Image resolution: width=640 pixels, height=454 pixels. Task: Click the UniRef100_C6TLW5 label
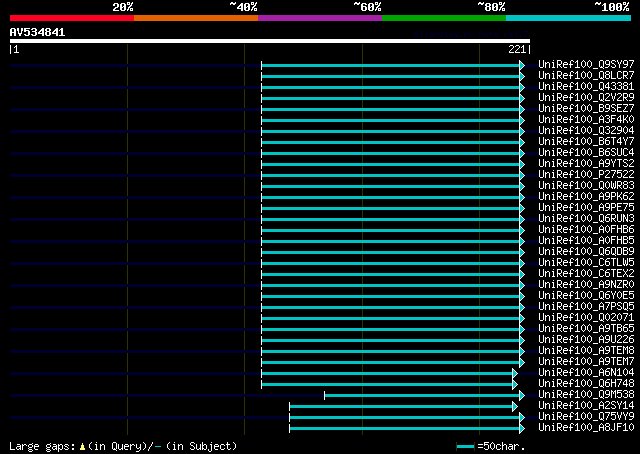coord(586,263)
